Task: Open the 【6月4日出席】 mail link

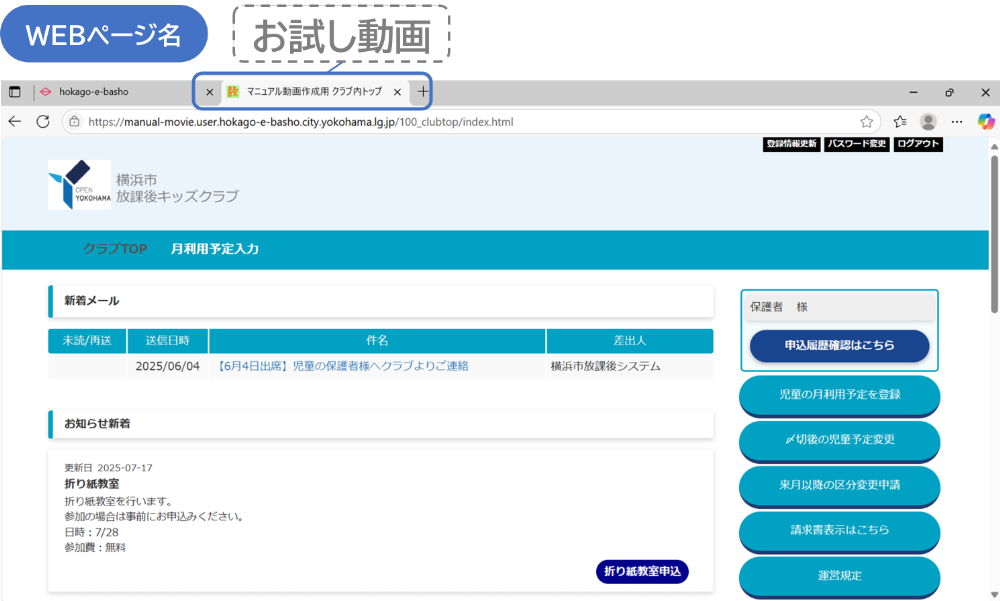Action: coord(342,366)
